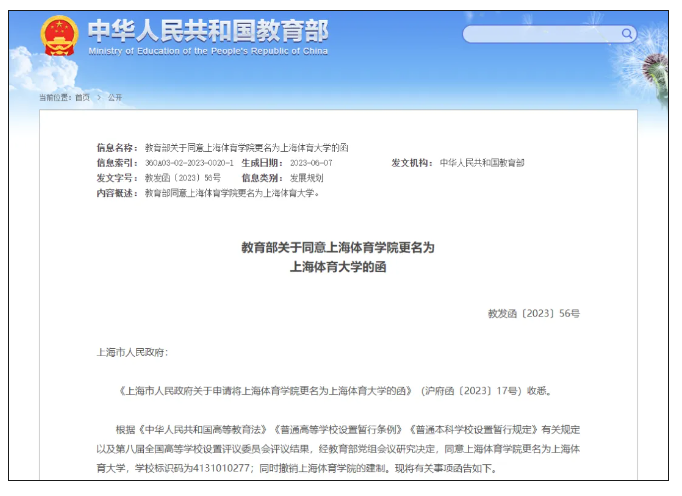Select the 信息索引 label

(117, 163)
